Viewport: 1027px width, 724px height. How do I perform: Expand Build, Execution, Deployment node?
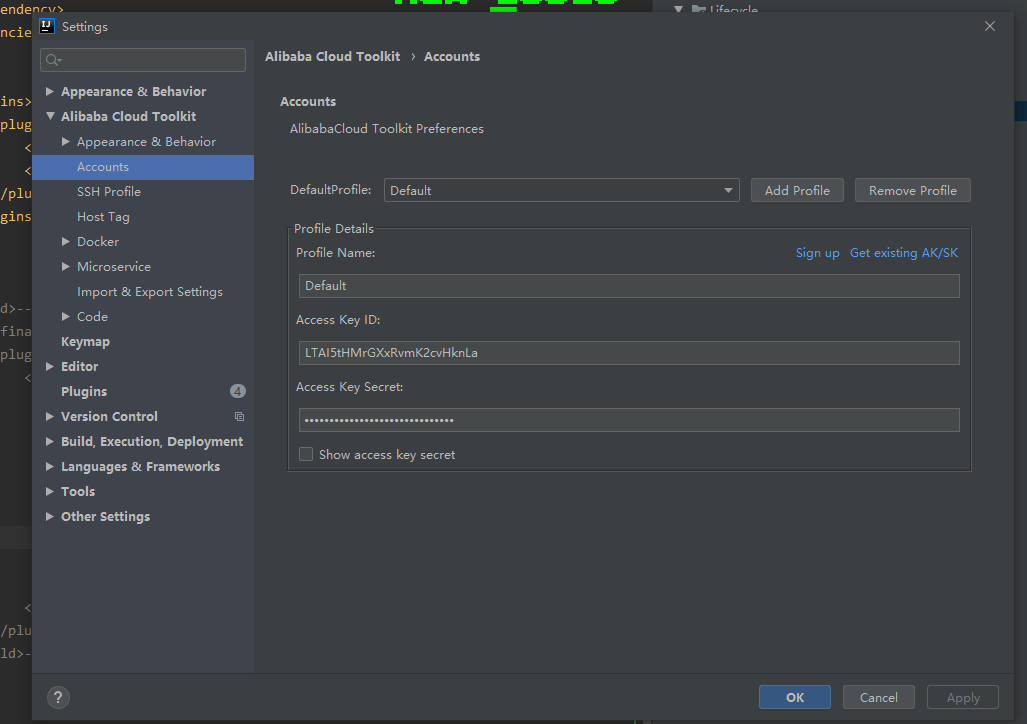[x=50, y=442]
